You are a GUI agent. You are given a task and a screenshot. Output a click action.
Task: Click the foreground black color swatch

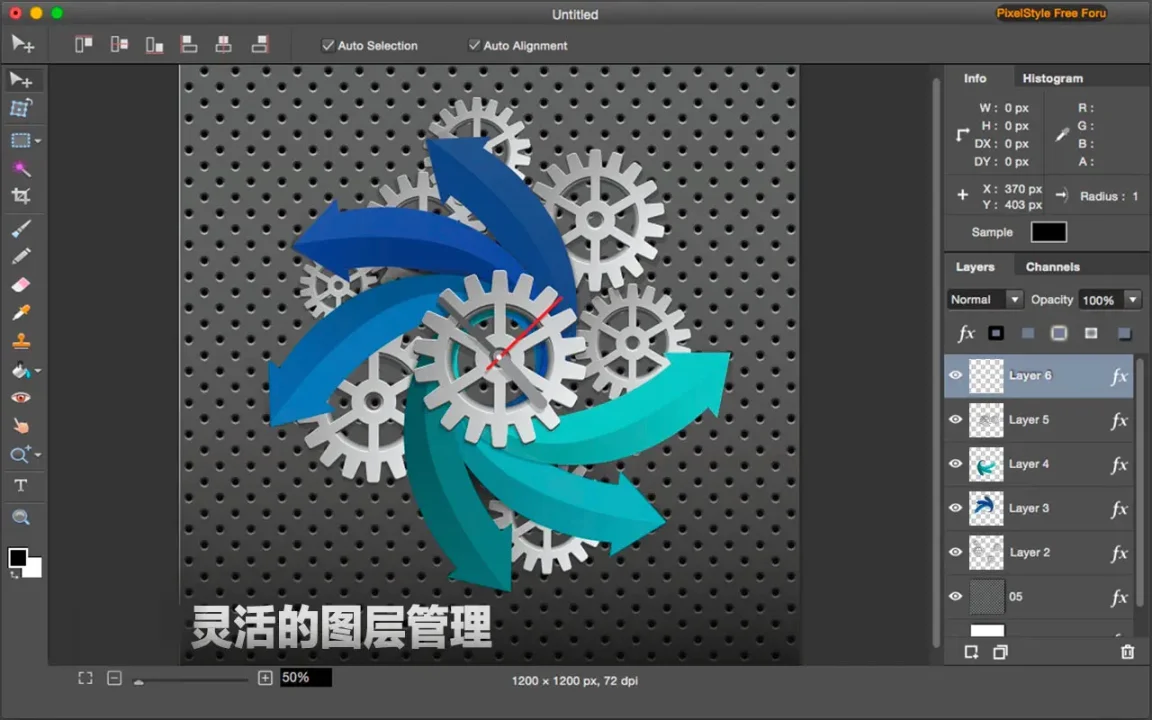(x=18, y=558)
